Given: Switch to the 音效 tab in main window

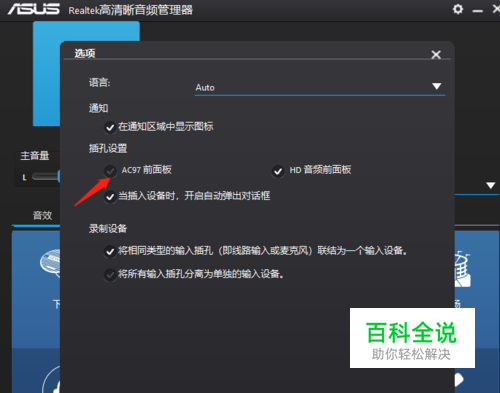Looking at the screenshot, I should pyautogui.click(x=42, y=215).
